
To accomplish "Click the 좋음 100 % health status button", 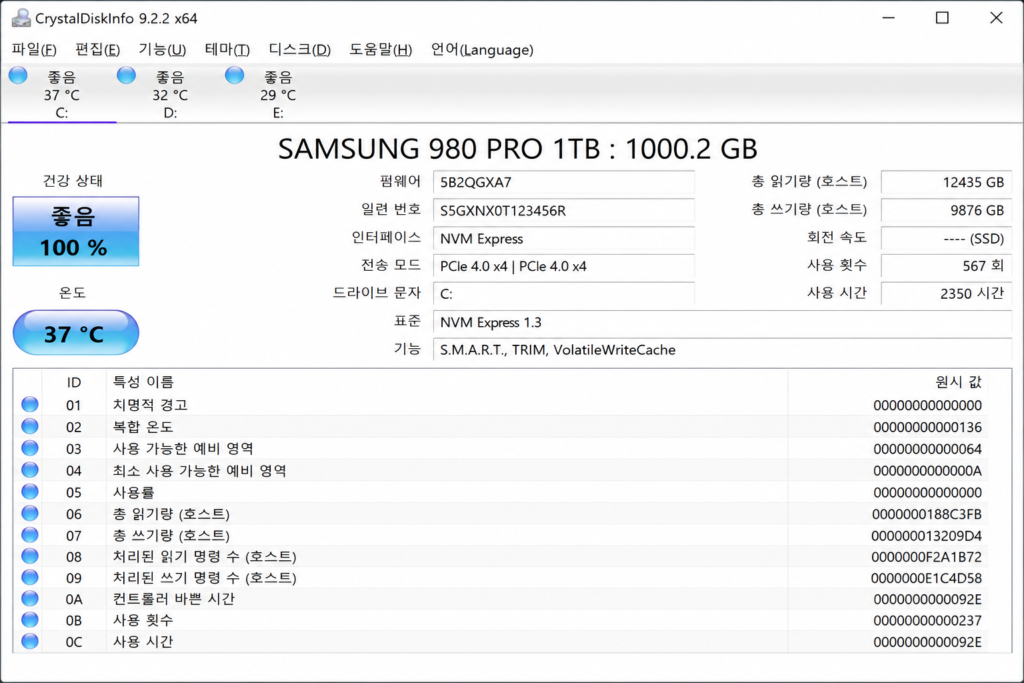I will [x=76, y=231].
